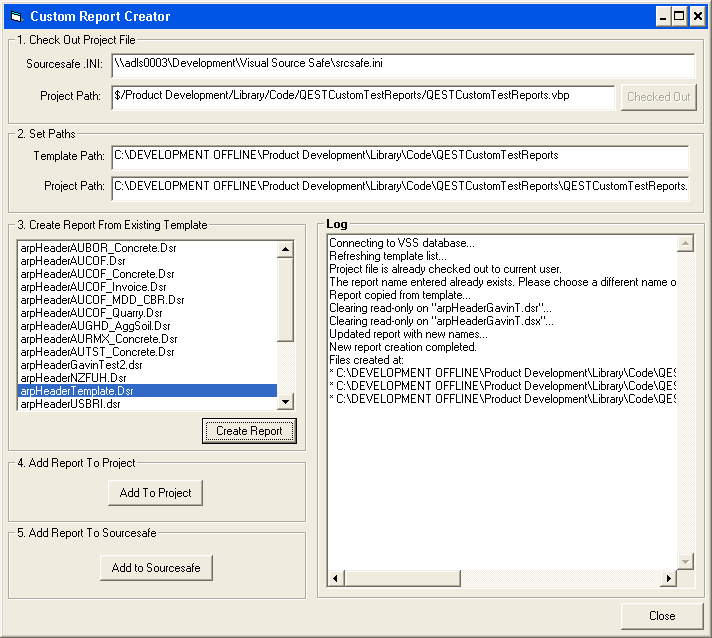Click the Add To Project button
Image resolution: width=712 pixels, height=638 pixels.
pyautogui.click(x=155, y=492)
